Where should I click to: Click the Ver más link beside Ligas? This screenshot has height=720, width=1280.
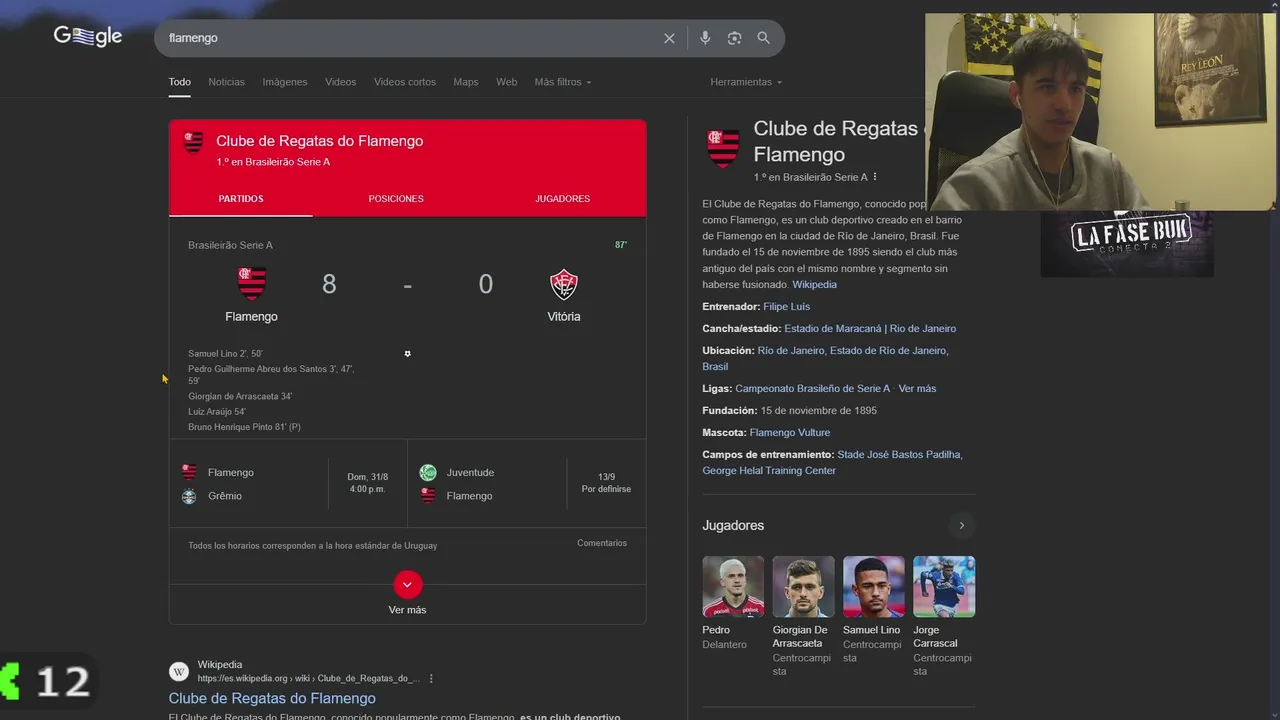point(917,389)
